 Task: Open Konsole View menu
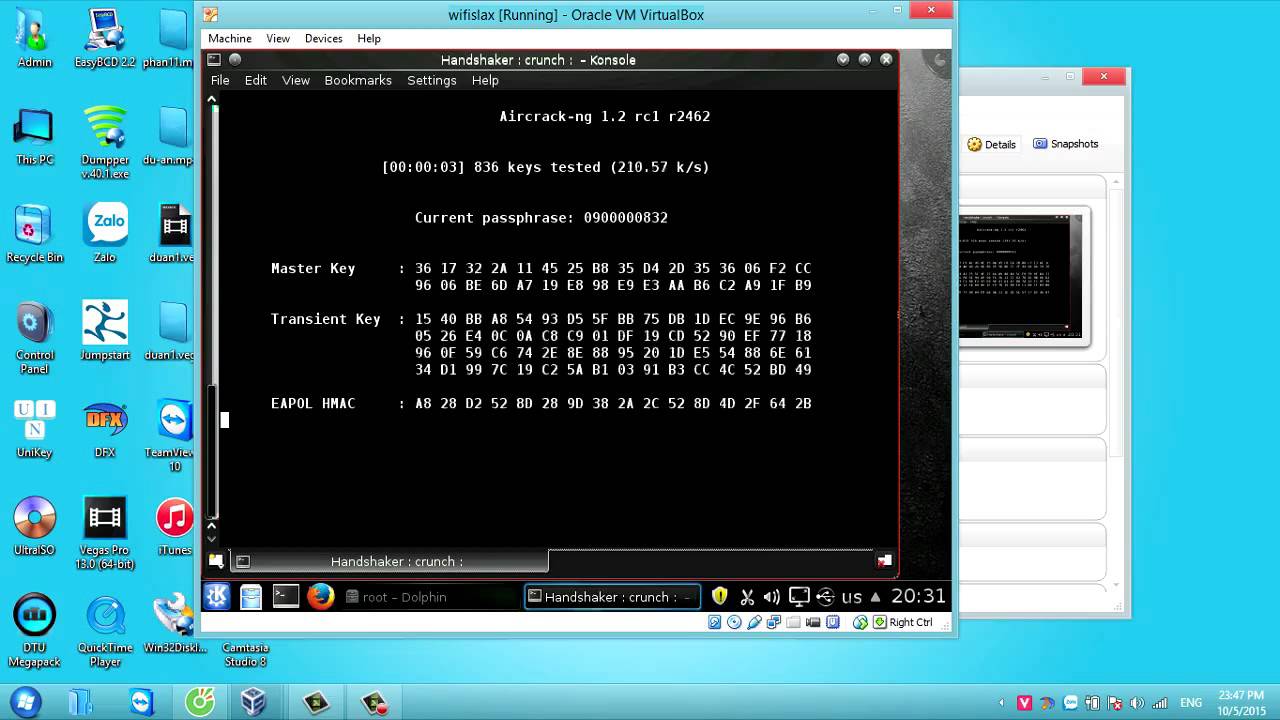[x=296, y=80]
